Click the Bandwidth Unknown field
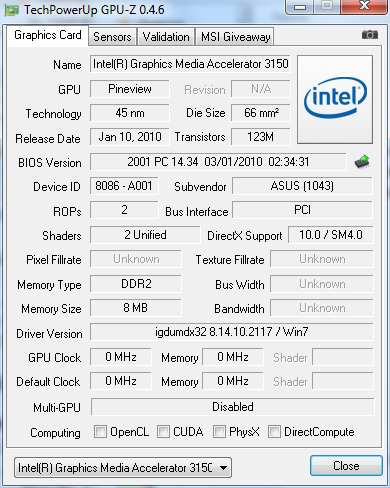This screenshot has height=488, width=390. [322, 308]
